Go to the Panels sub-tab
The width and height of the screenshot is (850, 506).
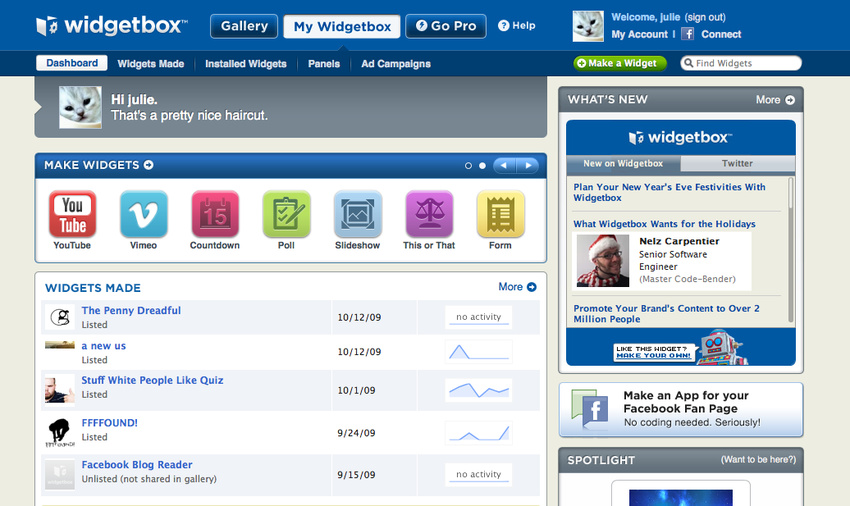(324, 64)
